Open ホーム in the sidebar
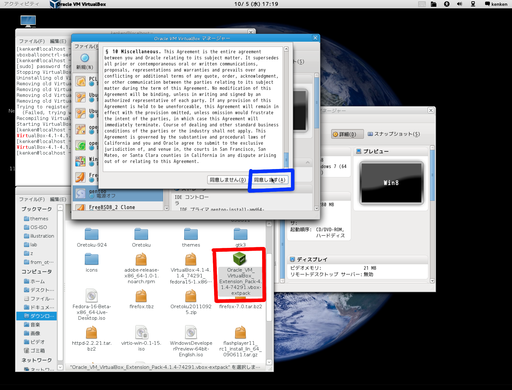 click(x=34, y=281)
